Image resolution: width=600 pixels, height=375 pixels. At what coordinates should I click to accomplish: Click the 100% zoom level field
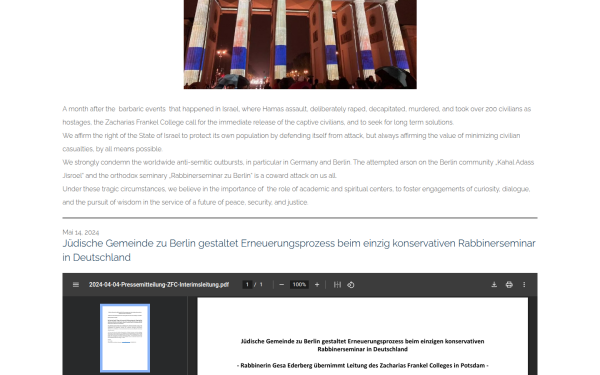(x=299, y=285)
